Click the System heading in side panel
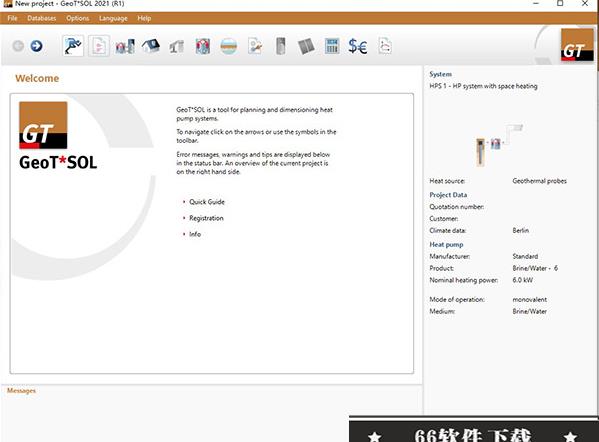 [x=440, y=74]
